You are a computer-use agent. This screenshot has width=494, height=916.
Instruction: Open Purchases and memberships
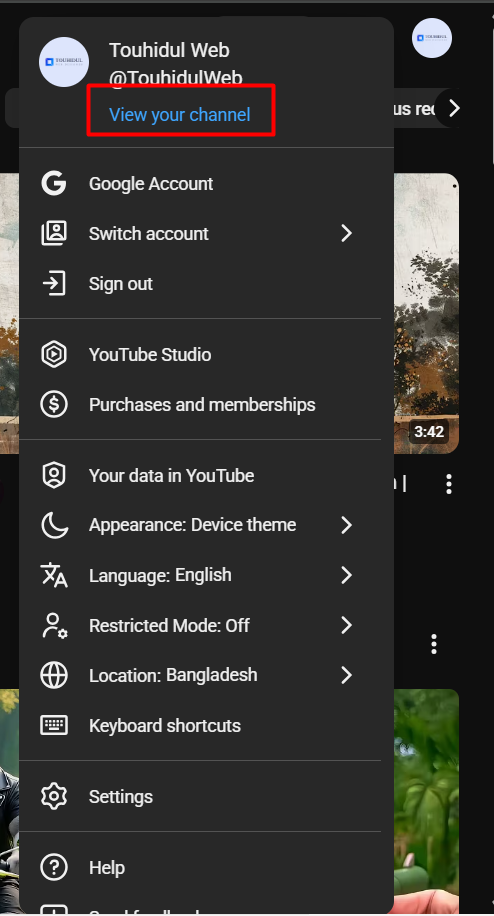point(200,405)
